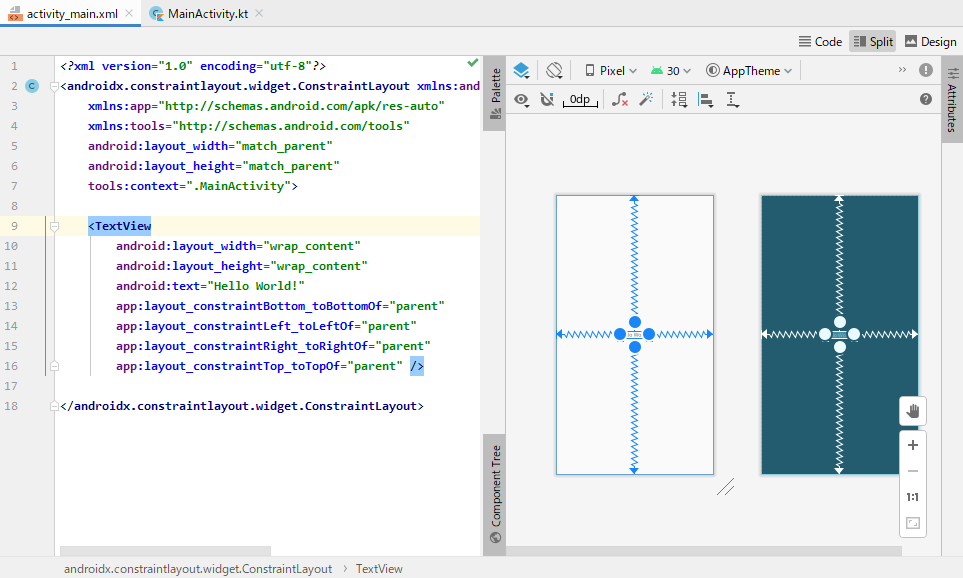Image resolution: width=963 pixels, height=578 pixels.
Task: Click the tools:context=".MainActivity" attribute
Action: (x=192, y=186)
